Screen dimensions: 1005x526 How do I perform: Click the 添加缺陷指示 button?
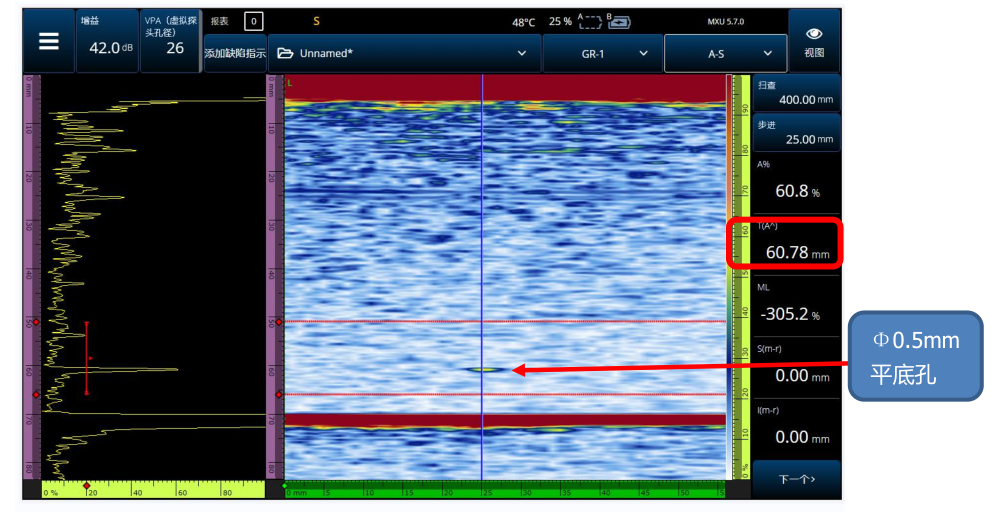click(x=235, y=53)
